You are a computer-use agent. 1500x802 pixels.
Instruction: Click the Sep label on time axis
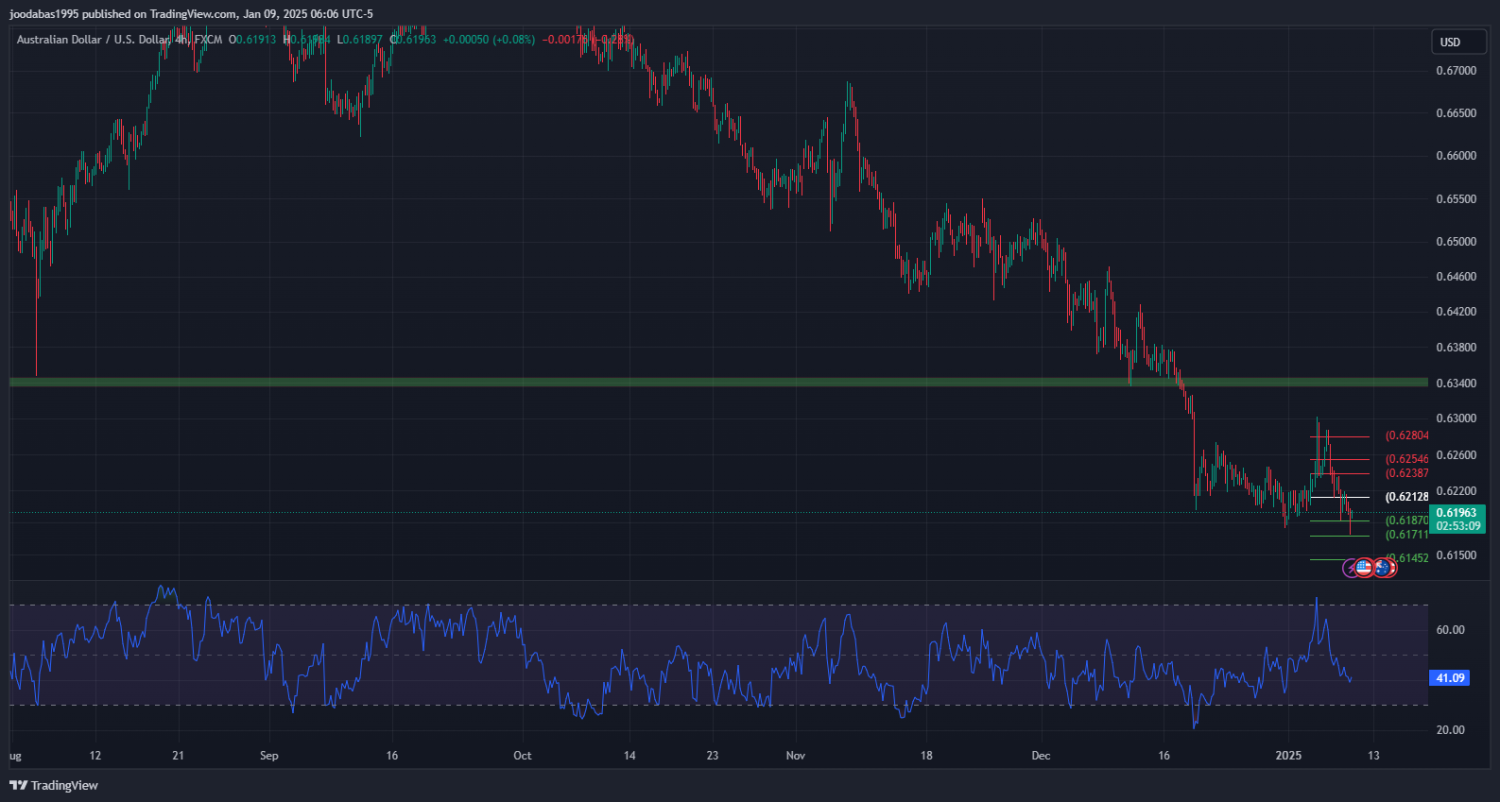coord(267,755)
